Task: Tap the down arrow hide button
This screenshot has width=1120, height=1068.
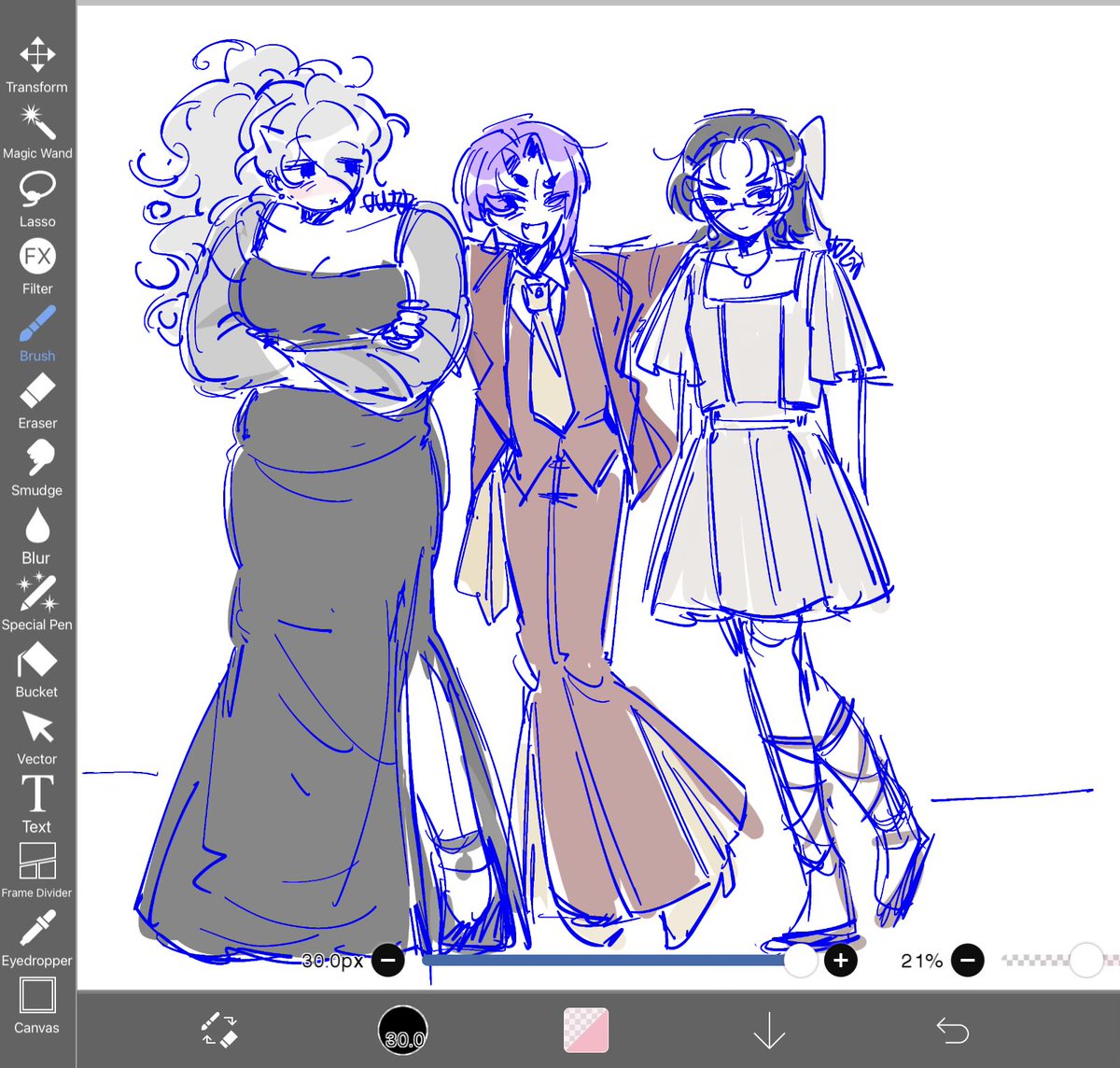Action: [769, 1031]
